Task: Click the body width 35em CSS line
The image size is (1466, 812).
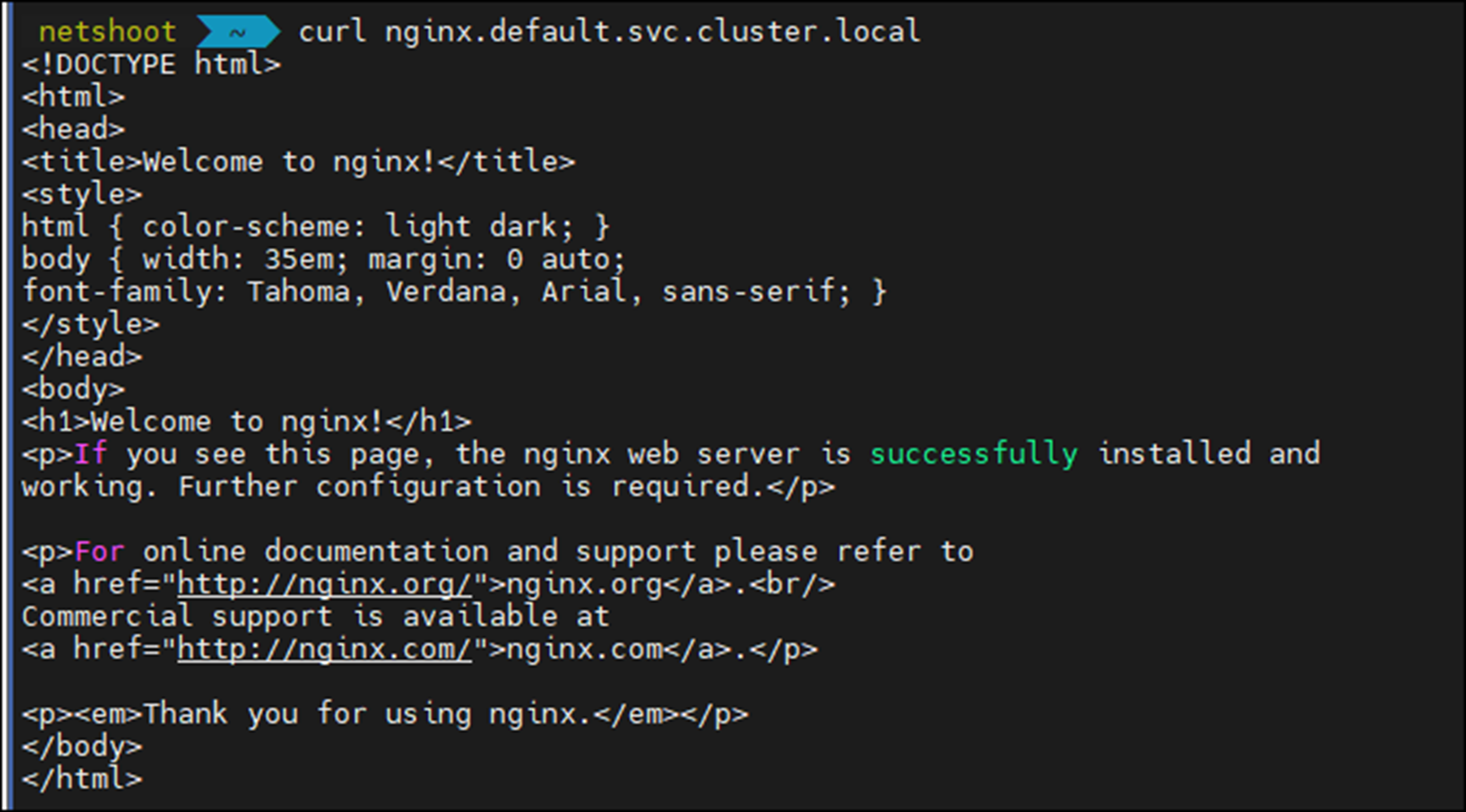Action: click(x=323, y=260)
